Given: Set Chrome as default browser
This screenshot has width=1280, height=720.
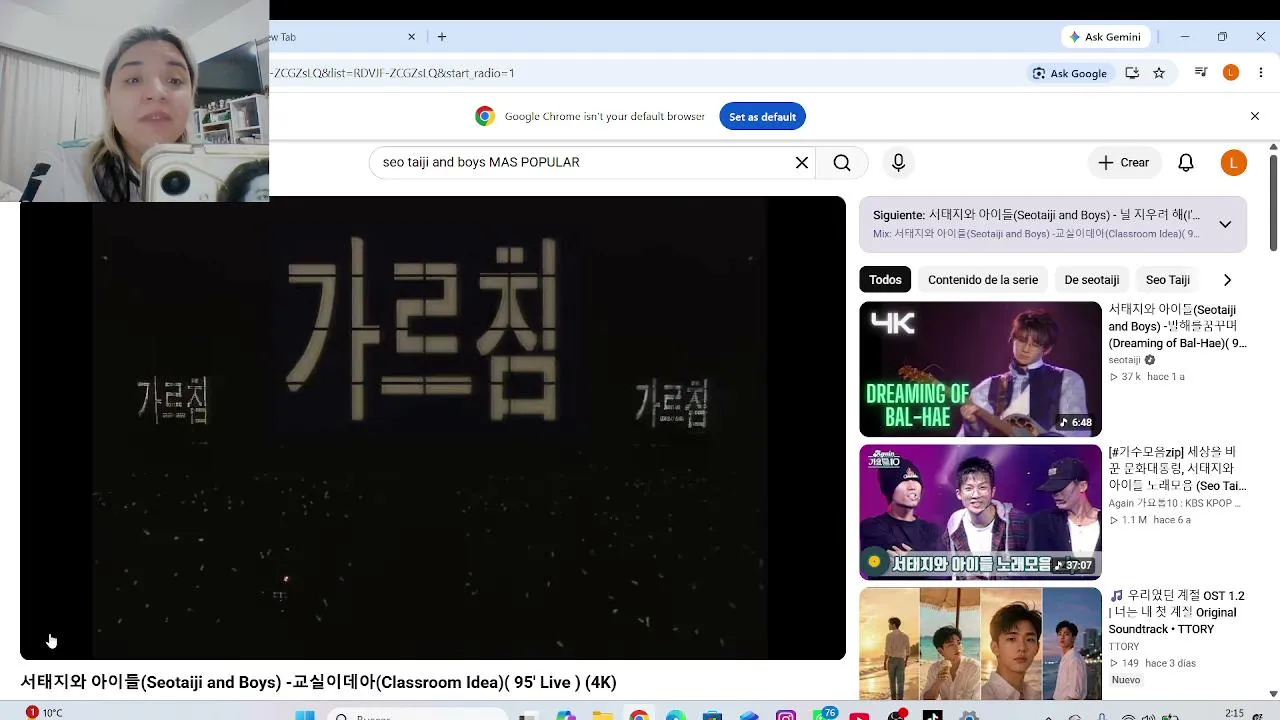Looking at the screenshot, I should click(762, 117).
